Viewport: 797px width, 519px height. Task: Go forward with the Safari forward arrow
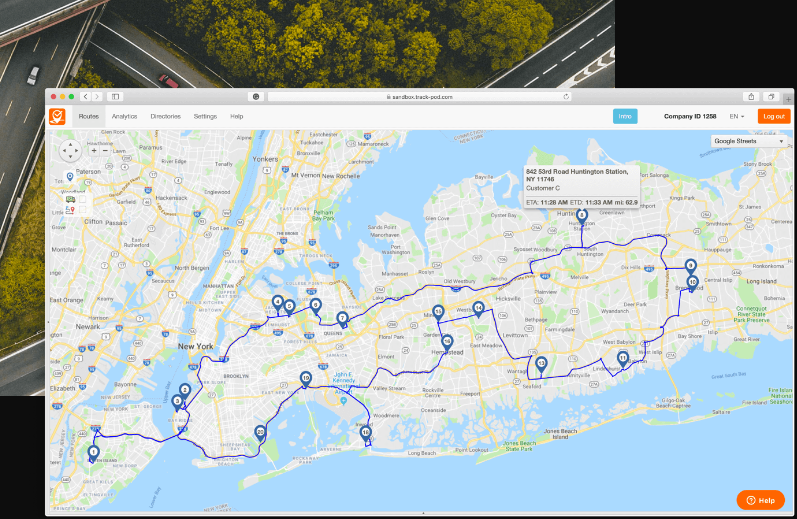(97, 97)
